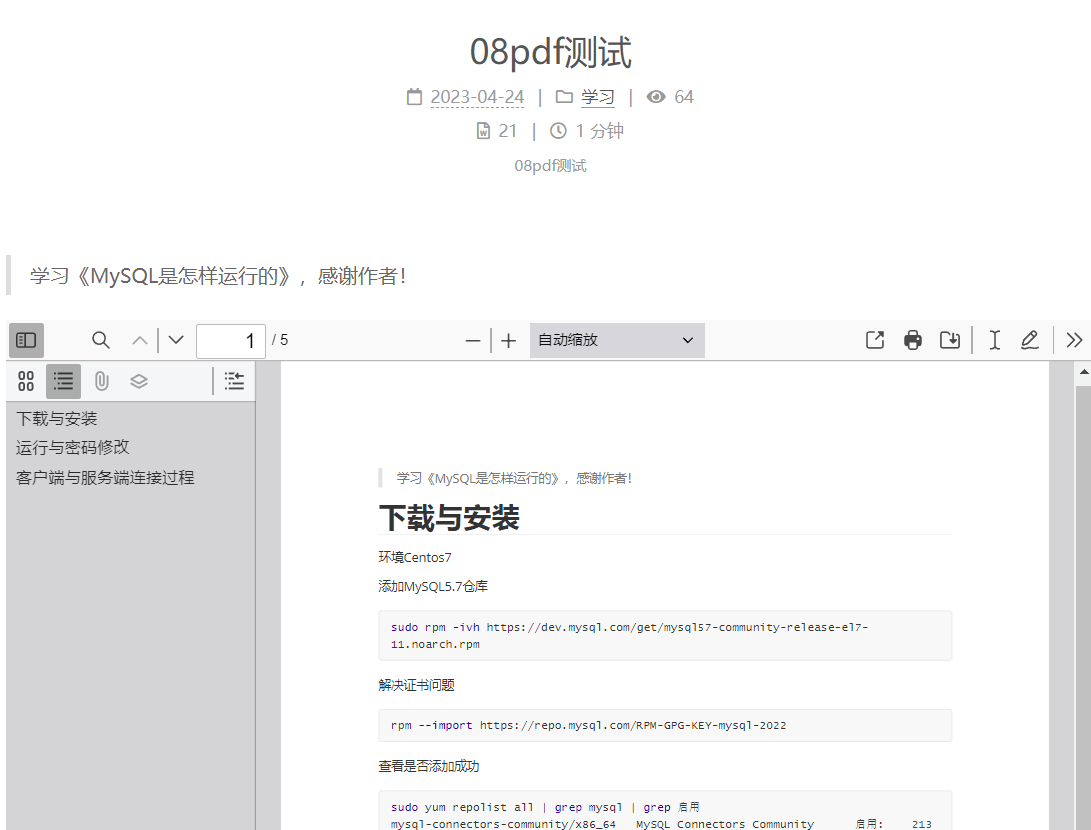1091x830 pixels.
Task: Open the 学习 category link
Action: click(x=598, y=97)
